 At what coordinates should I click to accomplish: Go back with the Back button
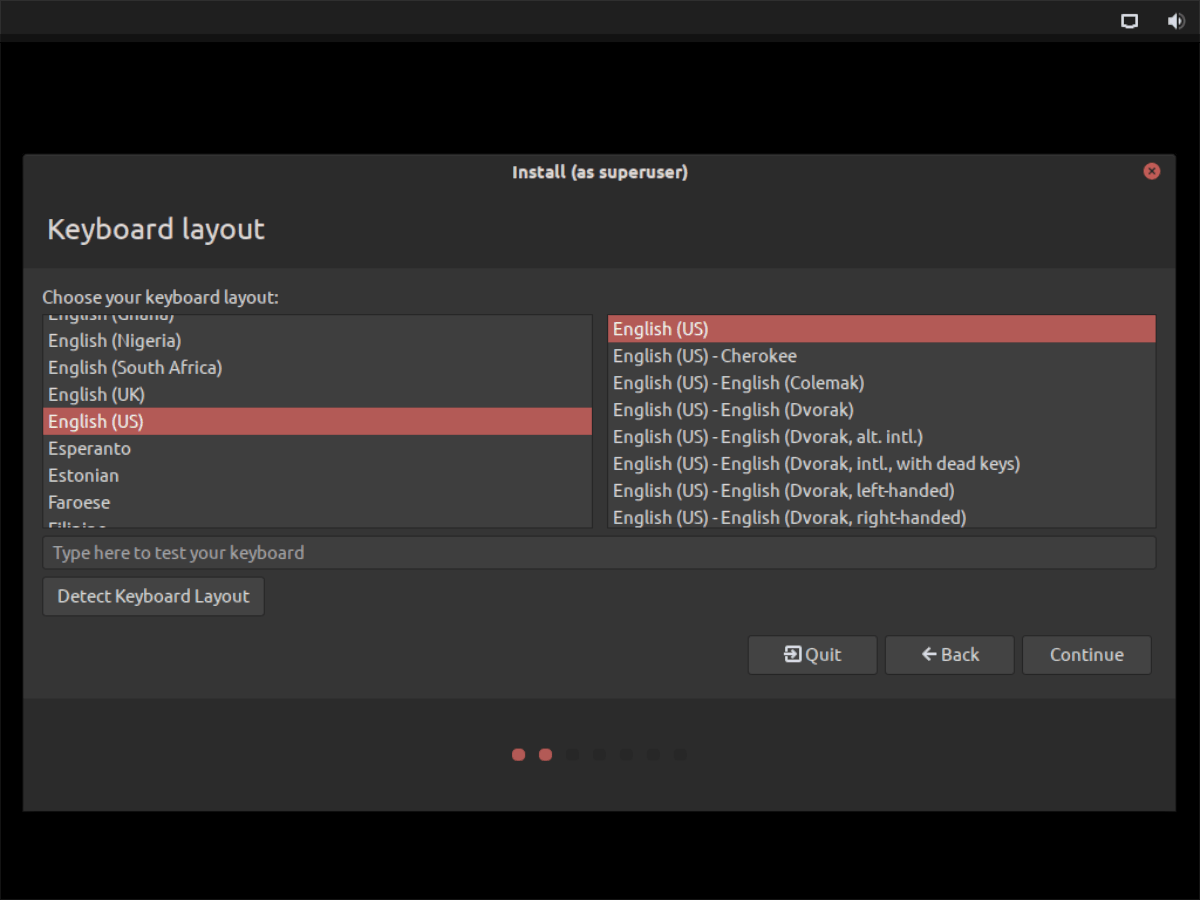click(949, 655)
